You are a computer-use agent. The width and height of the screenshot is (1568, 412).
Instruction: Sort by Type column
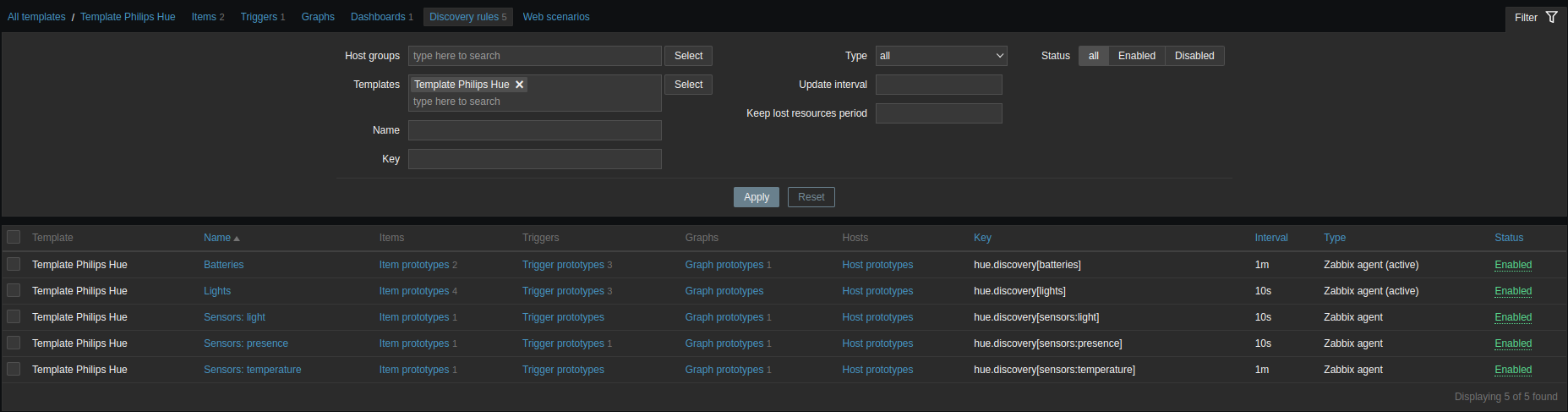1335,238
